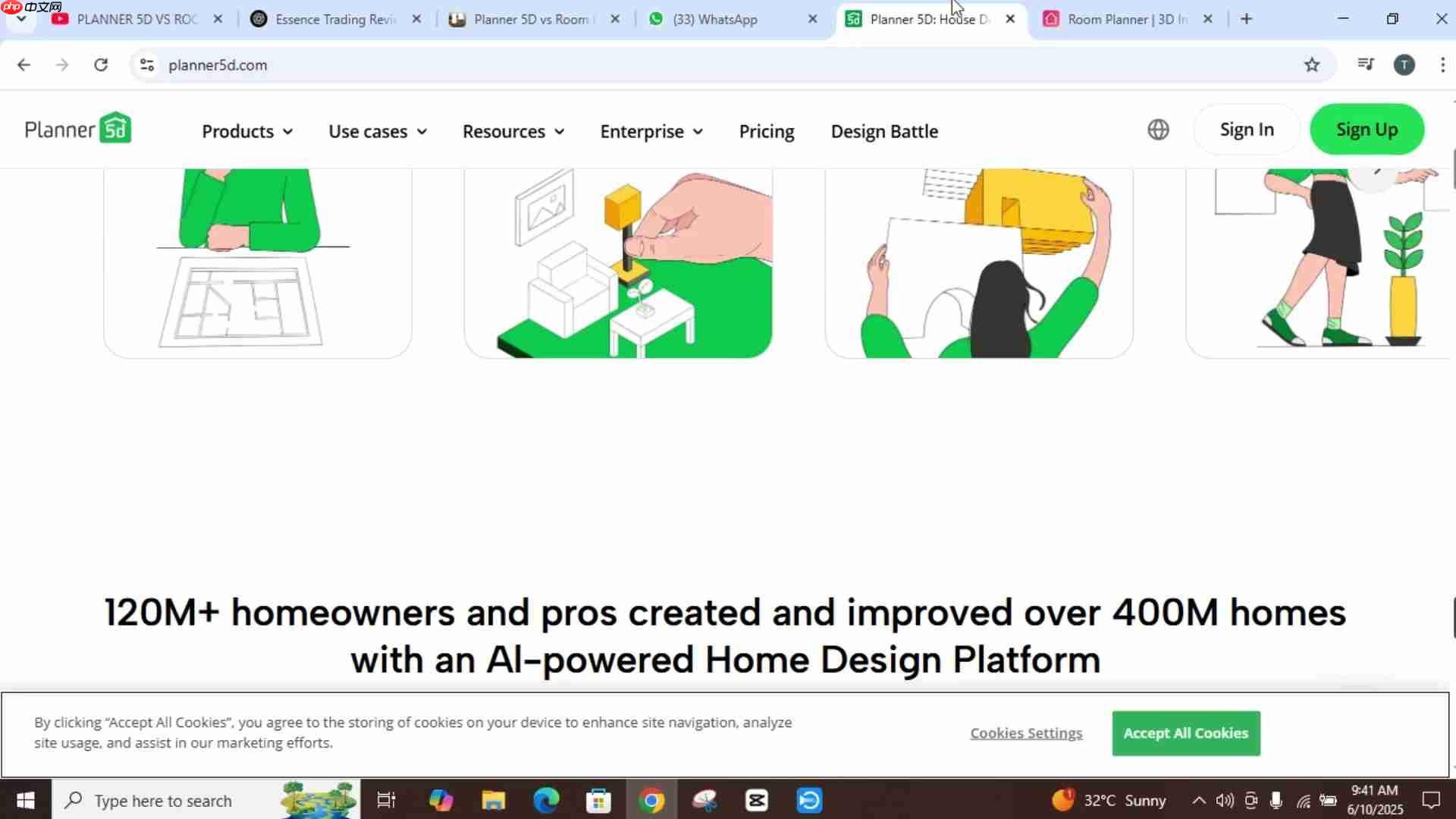Screen dimensions: 1456x819
Task: Open the Design Battle page
Action: (x=884, y=131)
